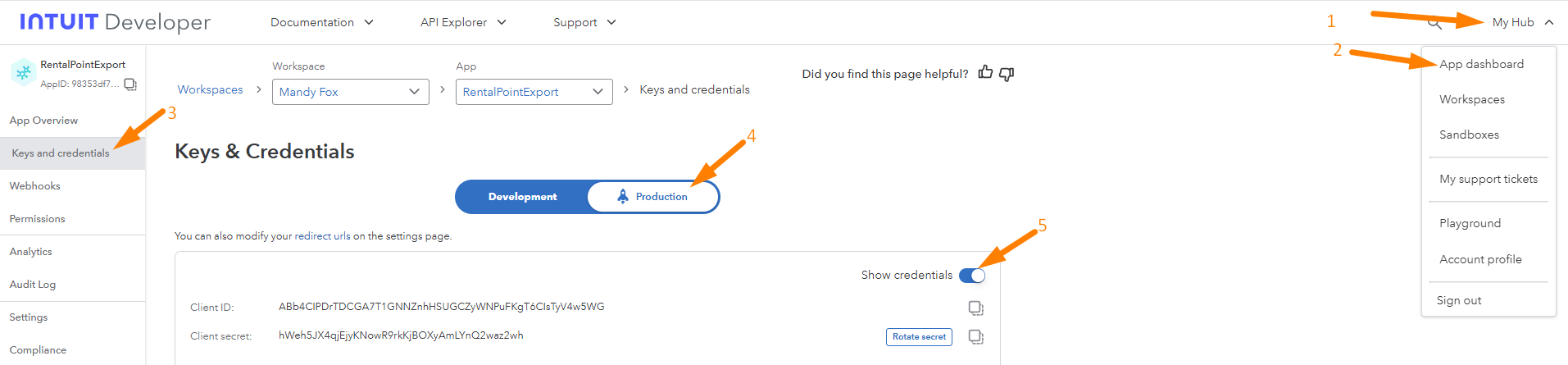The height and width of the screenshot is (365, 1568).
Task: Select App dashboard from My Hub
Action: coord(1481,64)
